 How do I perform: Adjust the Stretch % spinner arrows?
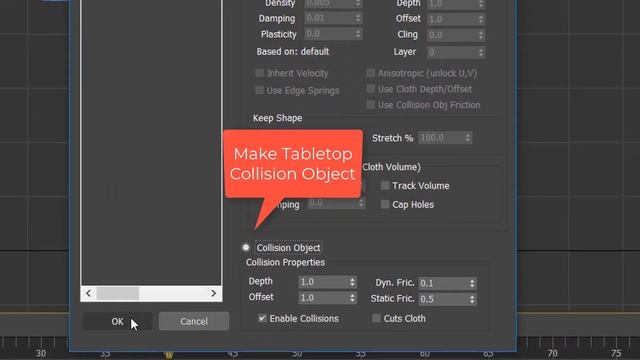click(468, 138)
